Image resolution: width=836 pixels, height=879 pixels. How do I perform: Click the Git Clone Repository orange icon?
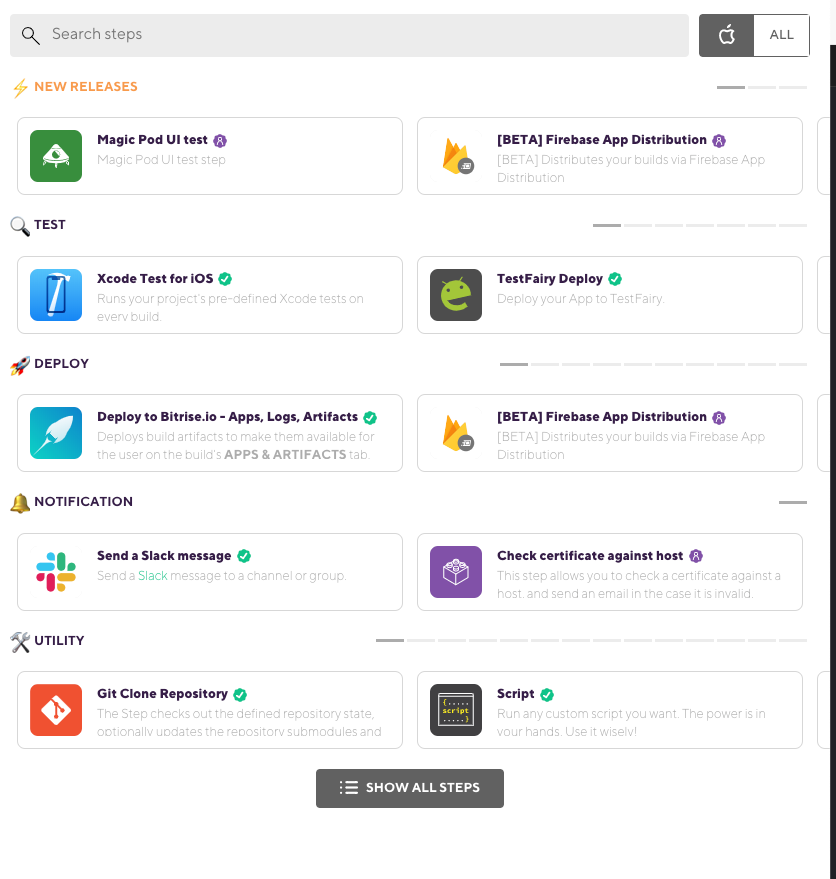56,710
